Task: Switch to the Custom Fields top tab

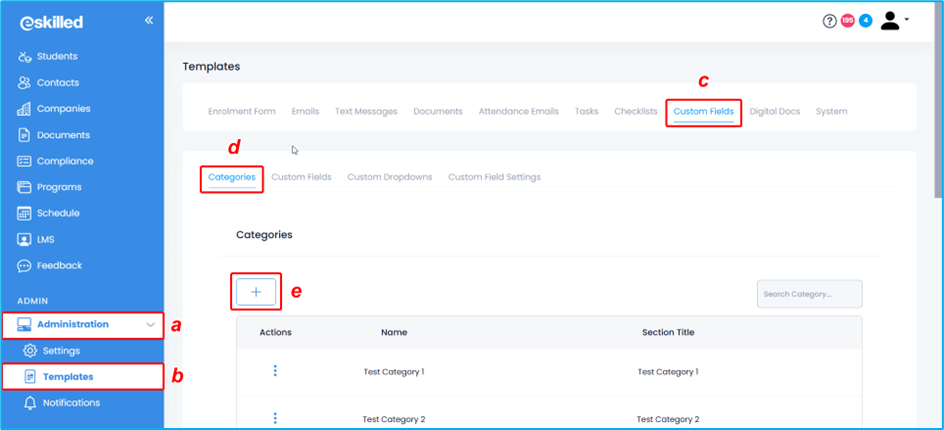Action: (703, 111)
